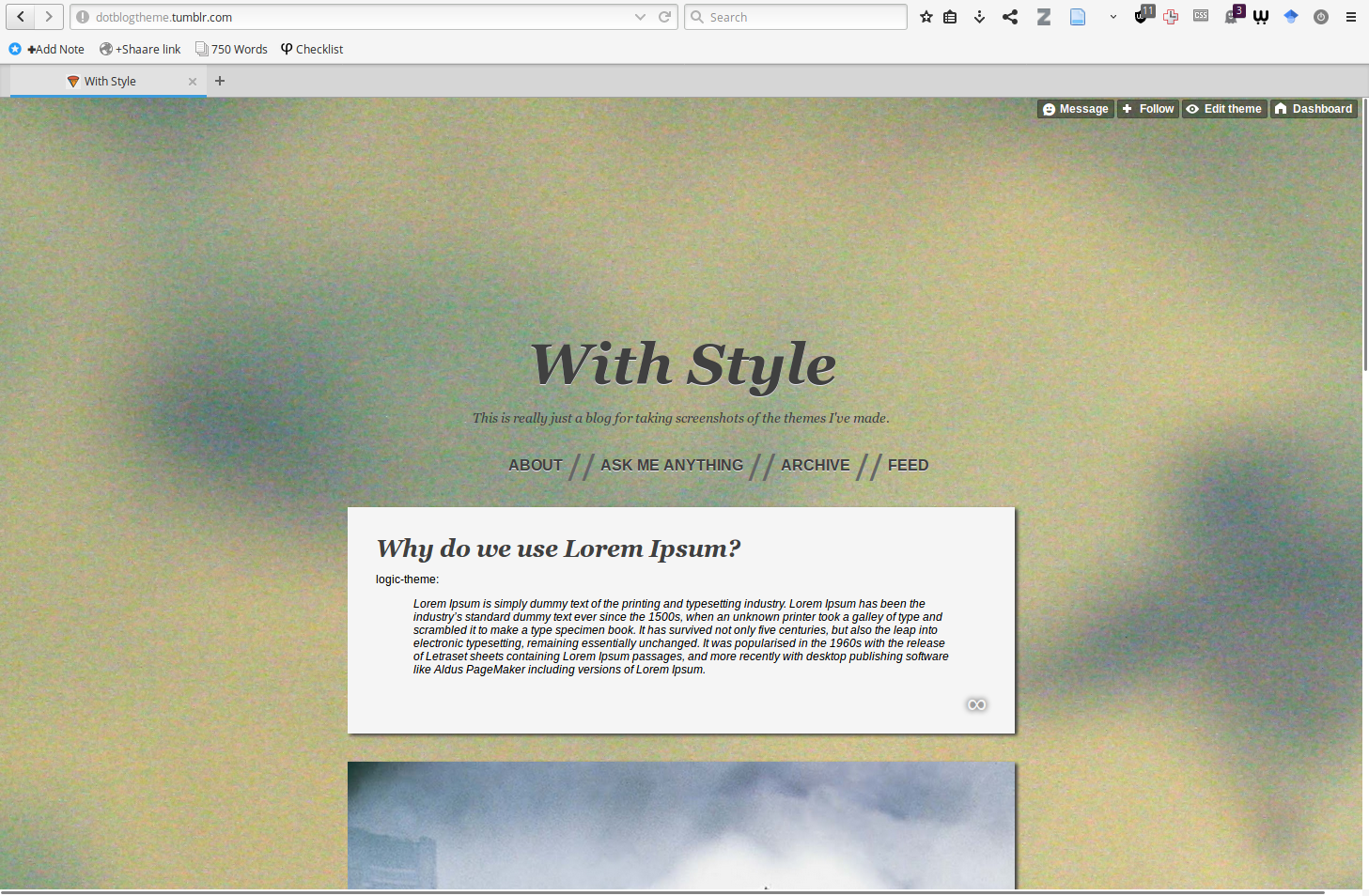Open the cloudy photo post image
Image resolution: width=1369 pixels, height=896 pixels.
tap(681, 826)
